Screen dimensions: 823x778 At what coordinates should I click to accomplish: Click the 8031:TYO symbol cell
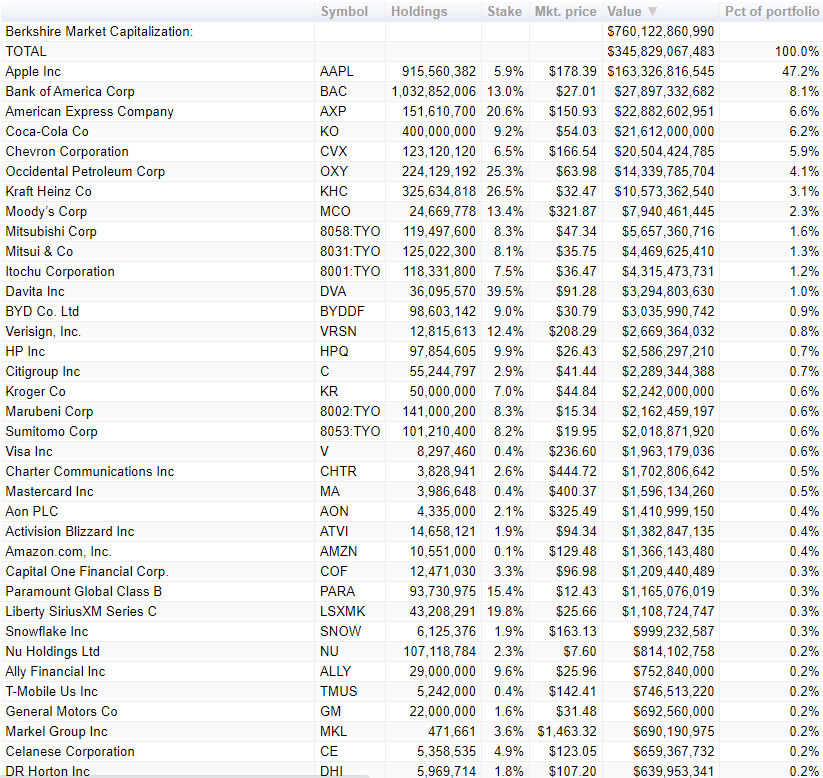pyautogui.click(x=350, y=251)
